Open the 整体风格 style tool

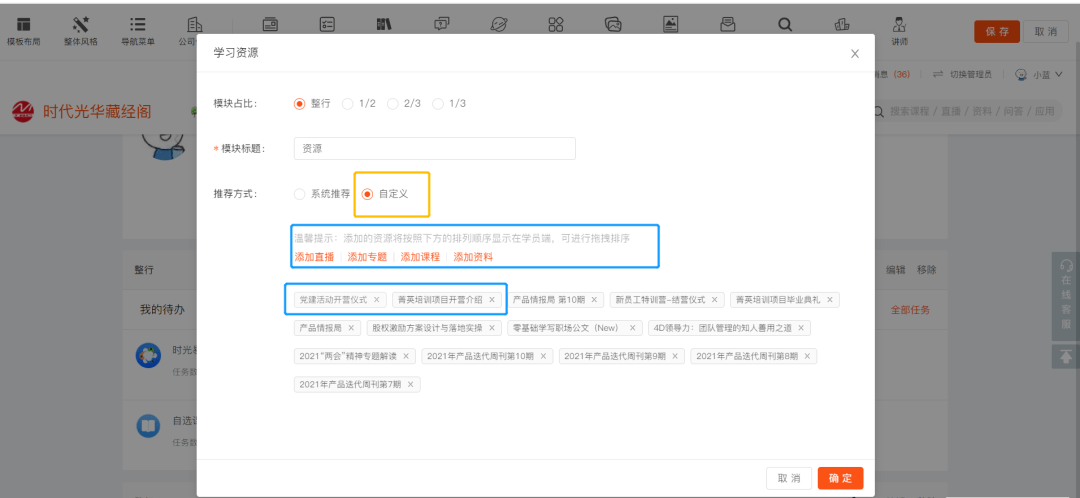(81, 30)
